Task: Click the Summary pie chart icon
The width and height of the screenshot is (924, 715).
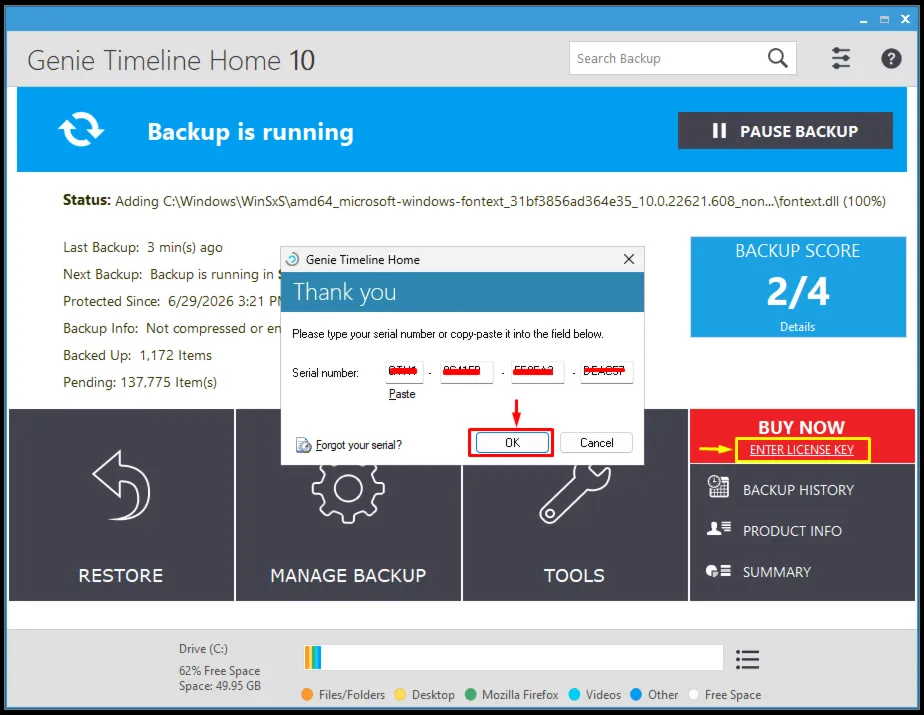Action: click(718, 571)
